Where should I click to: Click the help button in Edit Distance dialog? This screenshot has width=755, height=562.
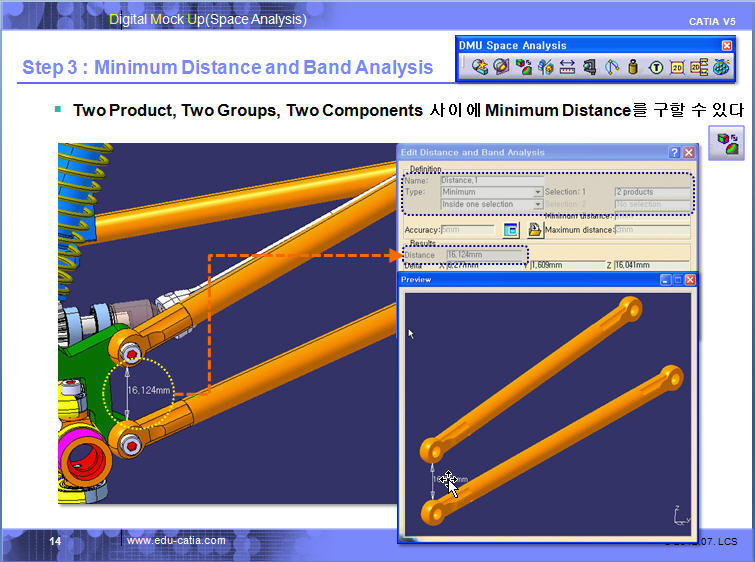pos(674,152)
